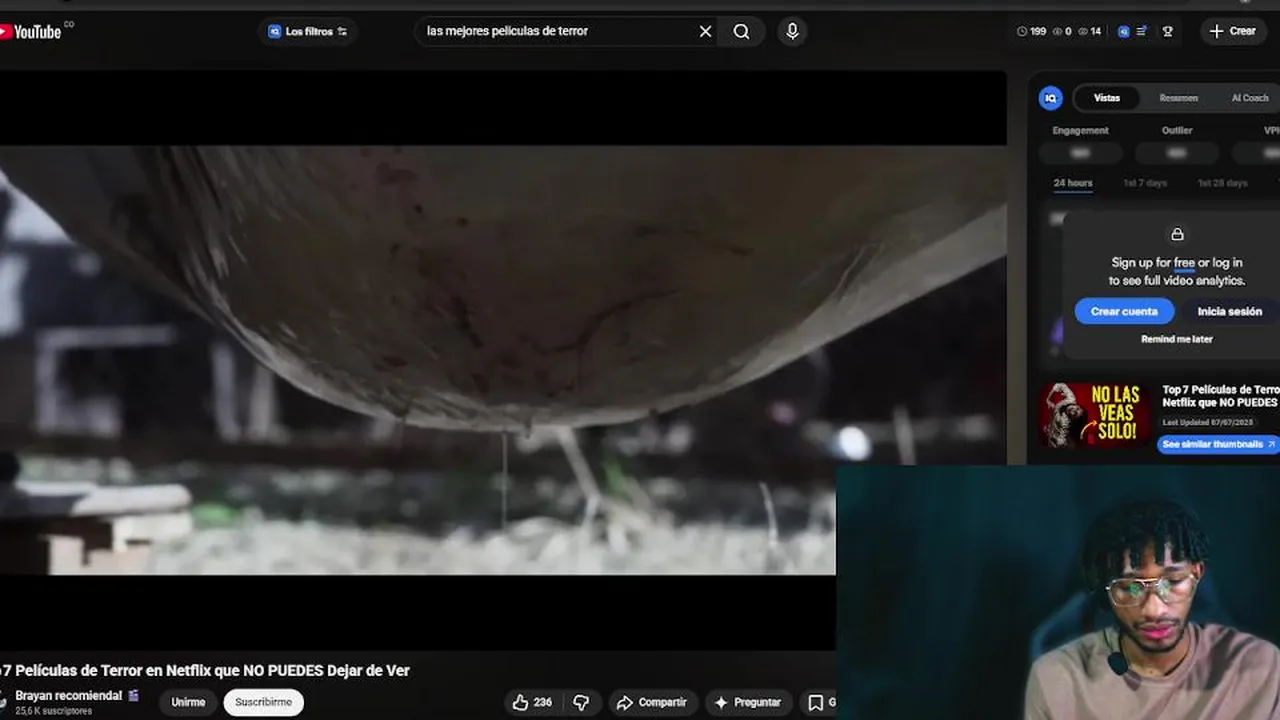Viewport: 1280px width, 720px height.
Task: Select the 24 hours range tab
Action: click(1072, 183)
